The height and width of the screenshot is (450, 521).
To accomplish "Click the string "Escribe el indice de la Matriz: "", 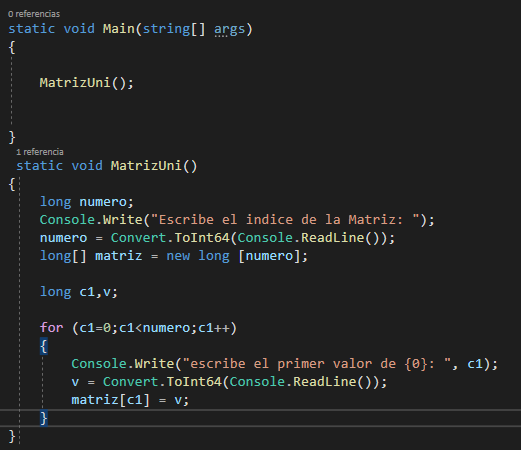I will (285, 220).
